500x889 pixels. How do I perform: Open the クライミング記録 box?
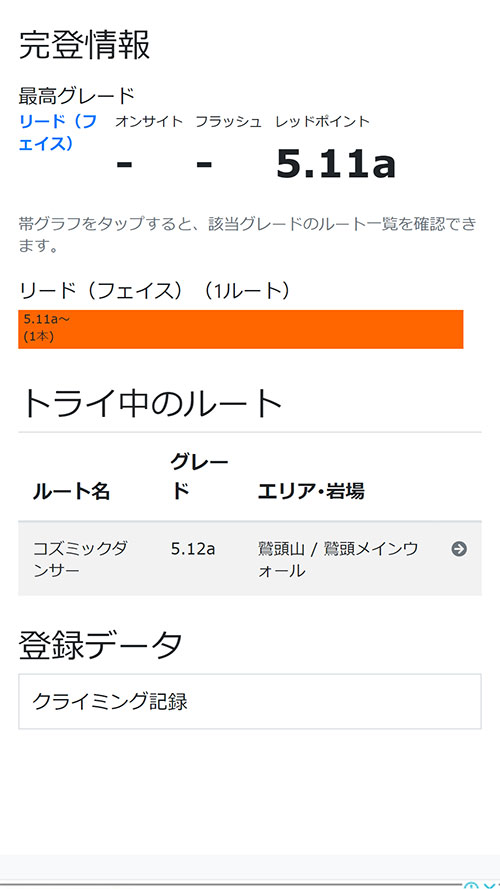(249, 701)
